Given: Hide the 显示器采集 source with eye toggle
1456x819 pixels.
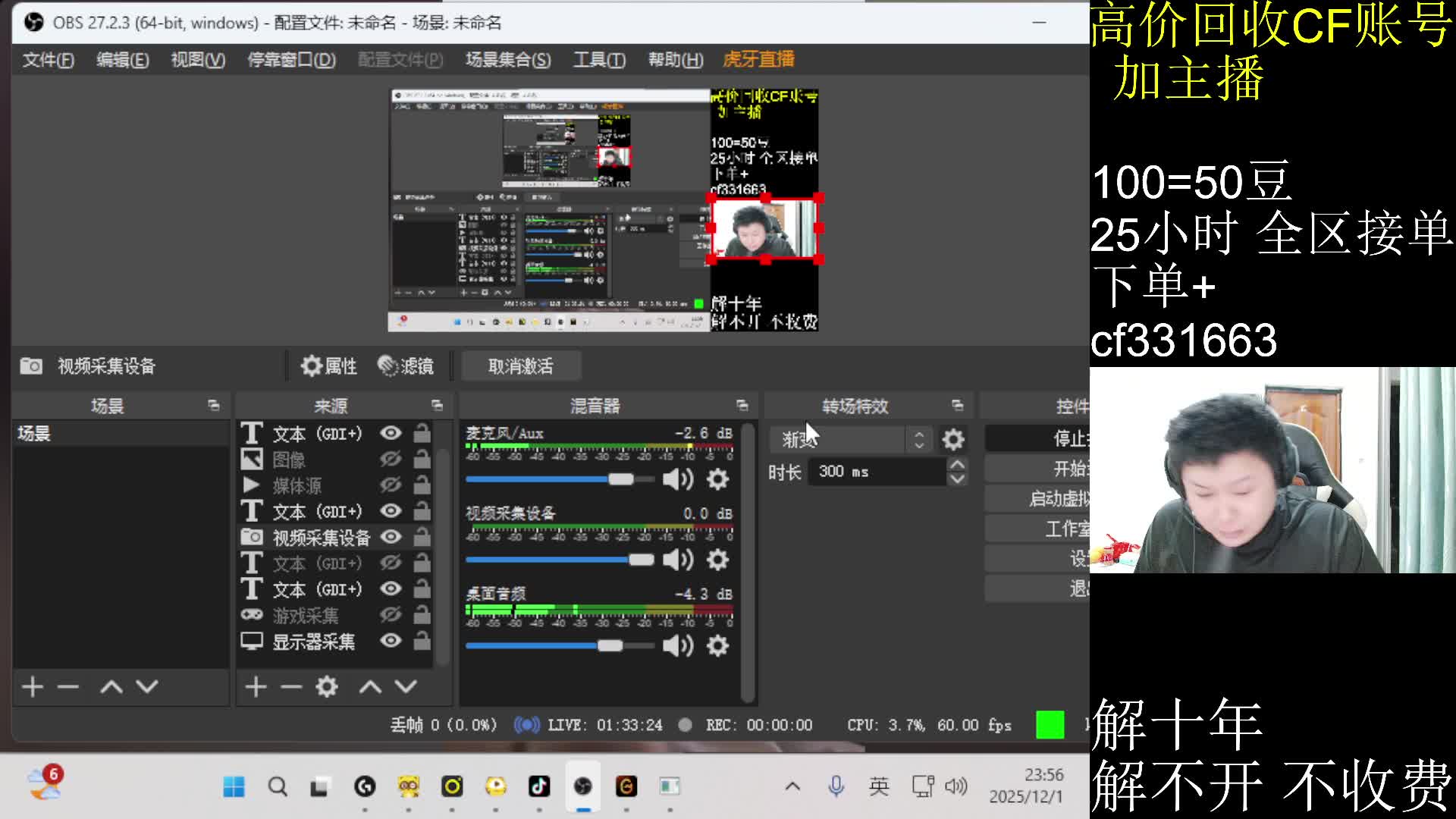Looking at the screenshot, I should (x=391, y=641).
